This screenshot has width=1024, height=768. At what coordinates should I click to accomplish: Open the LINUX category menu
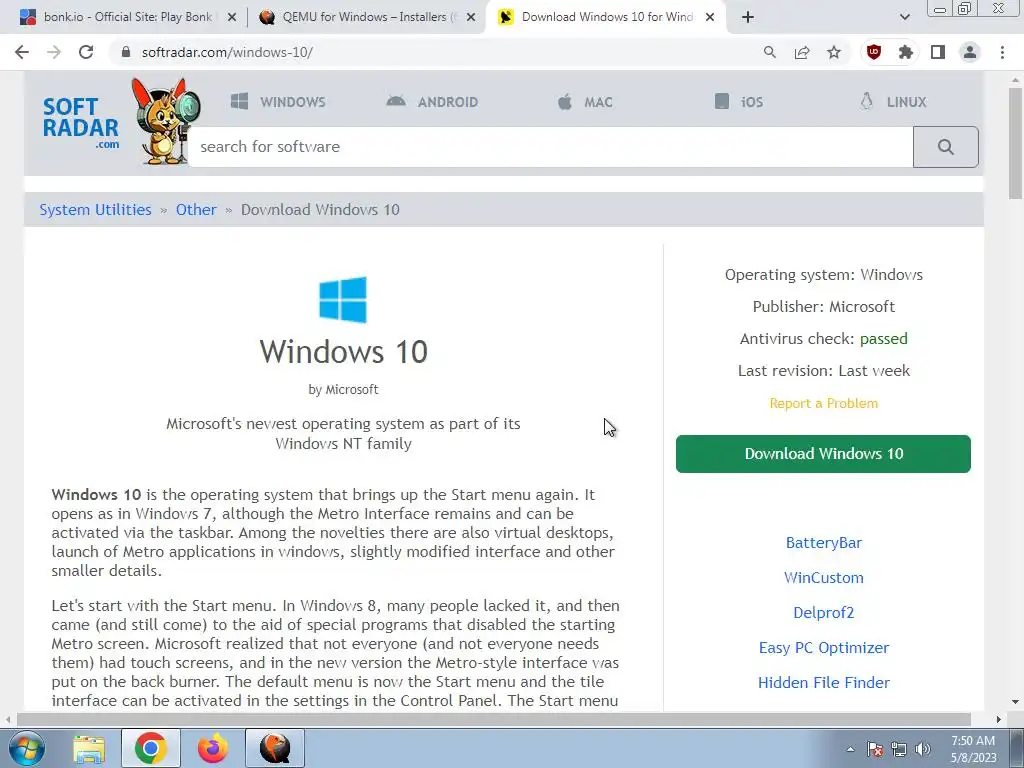pyautogui.click(x=893, y=102)
